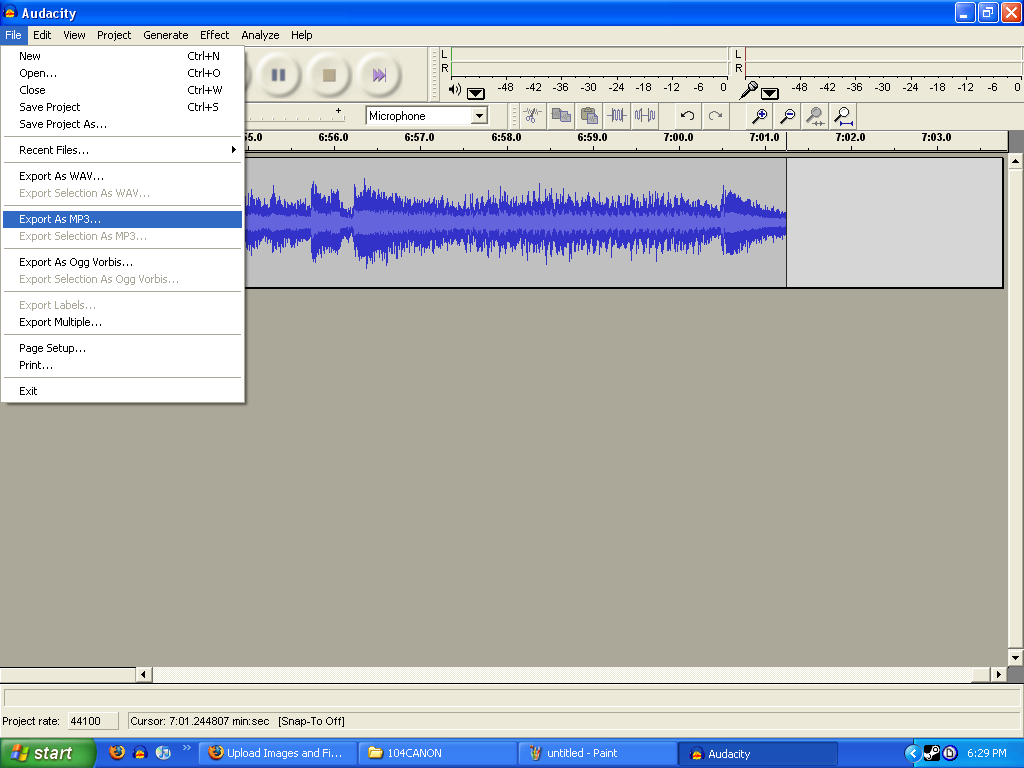The height and width of the screenshot is (768, 1024).
Task: Select Save Project in File menu
Action: click(x=123, y=106)
